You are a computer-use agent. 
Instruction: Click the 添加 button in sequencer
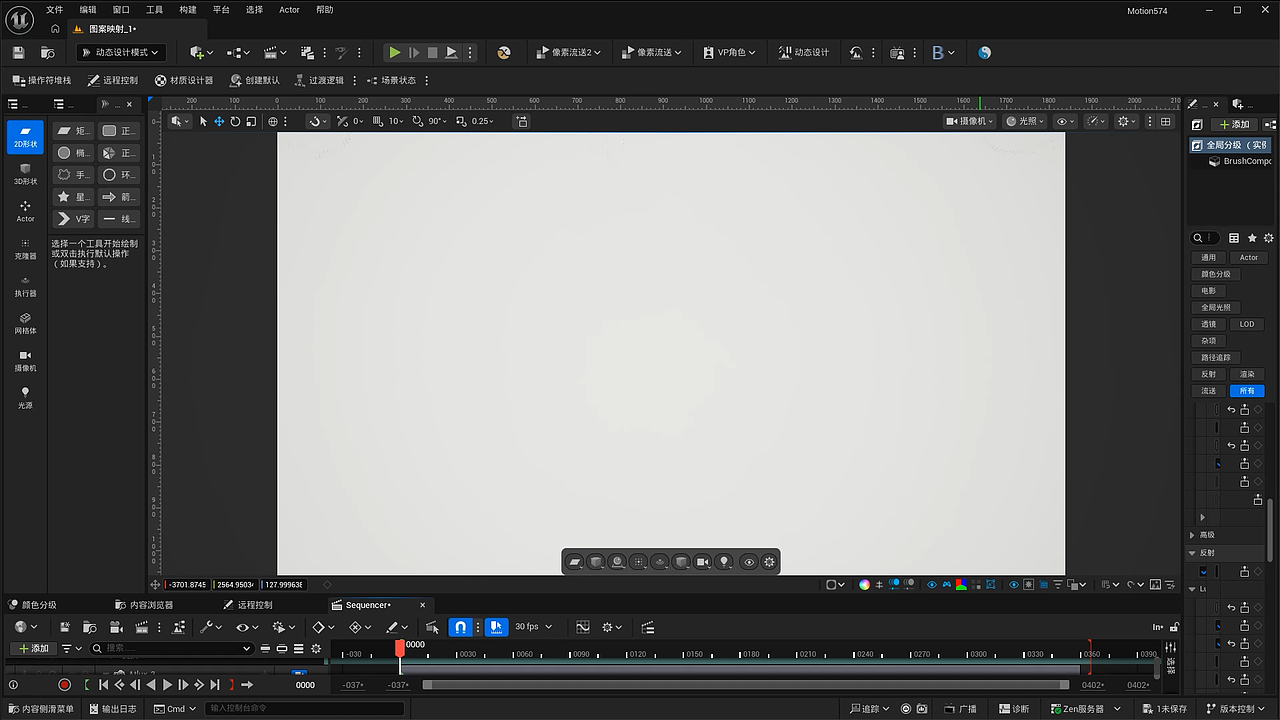pos(32,649)
